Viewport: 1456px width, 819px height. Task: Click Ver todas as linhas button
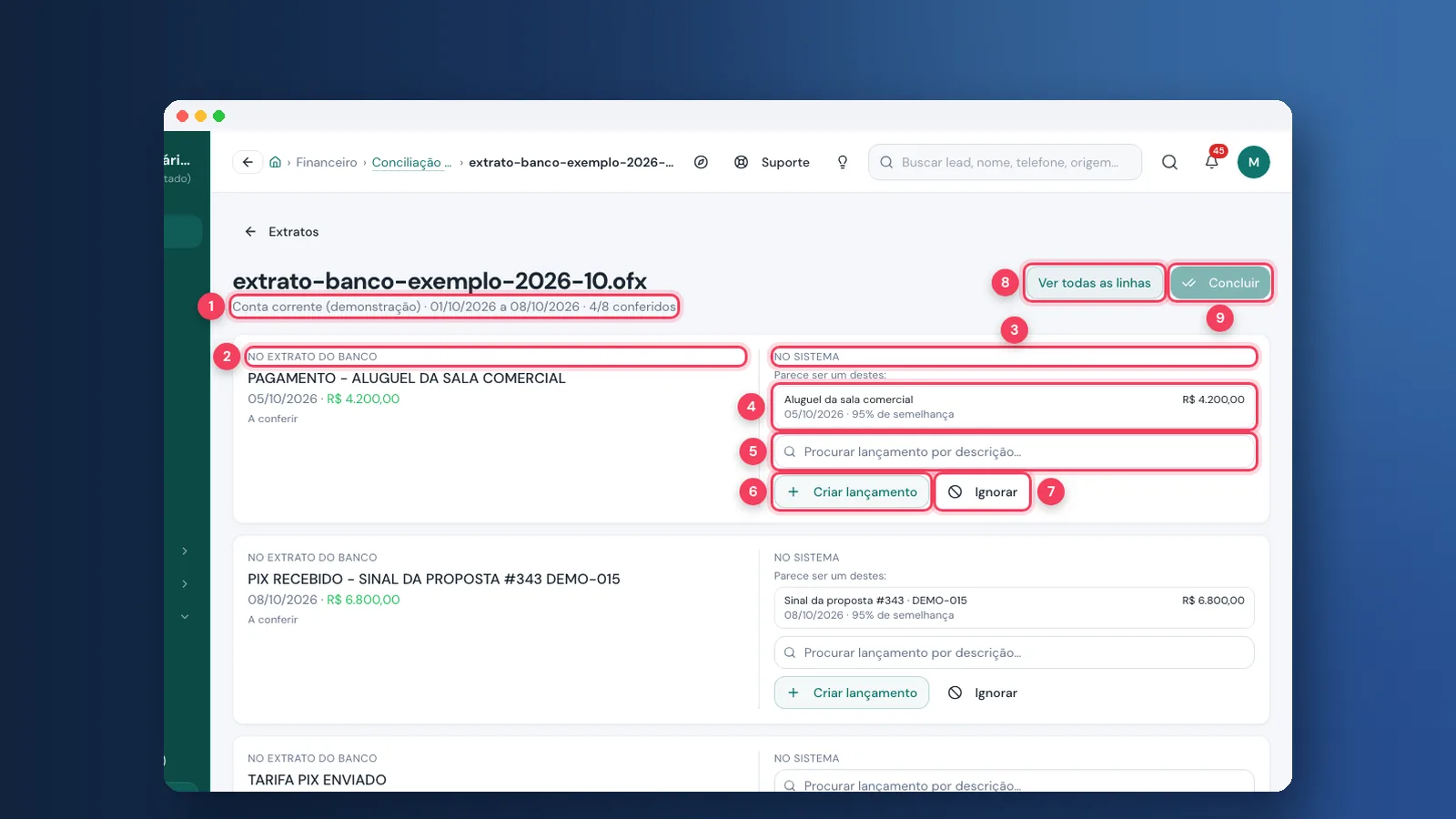point(1094,283)
